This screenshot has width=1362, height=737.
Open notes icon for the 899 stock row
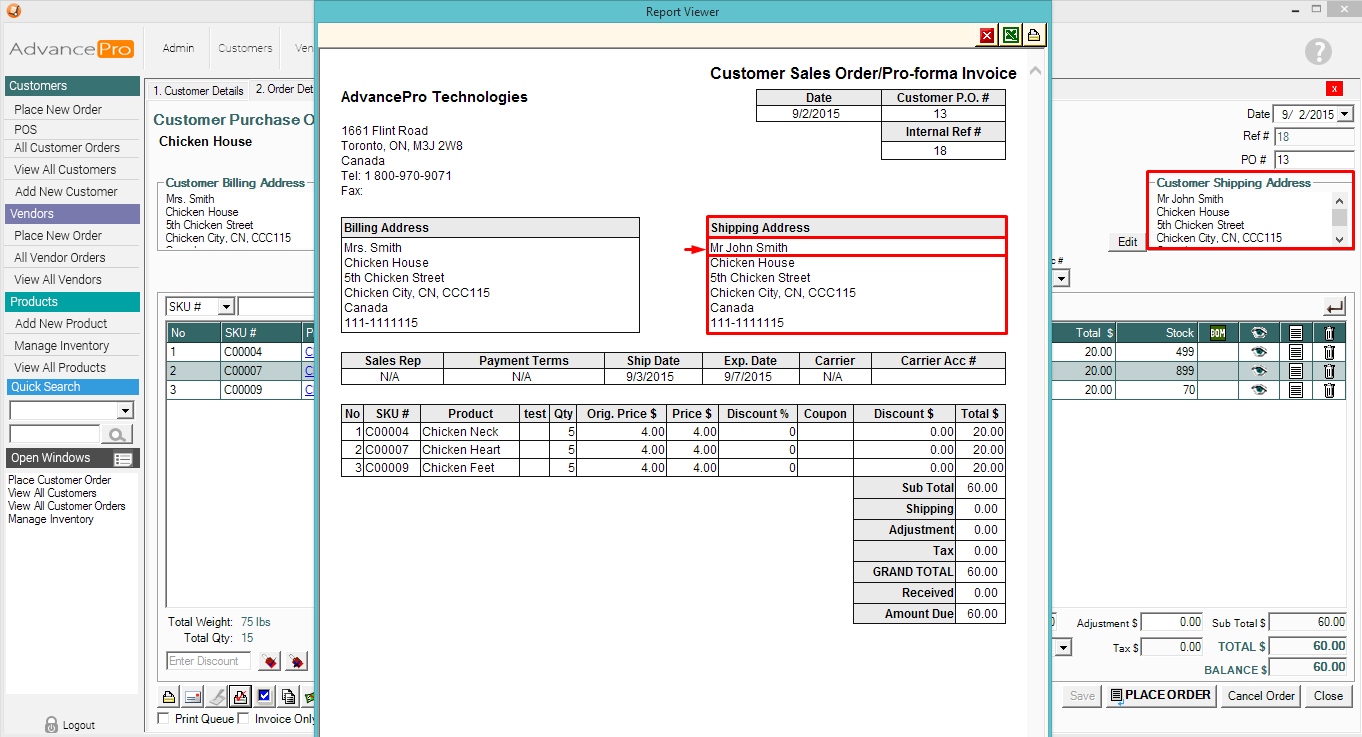(x=1295, y=370)
